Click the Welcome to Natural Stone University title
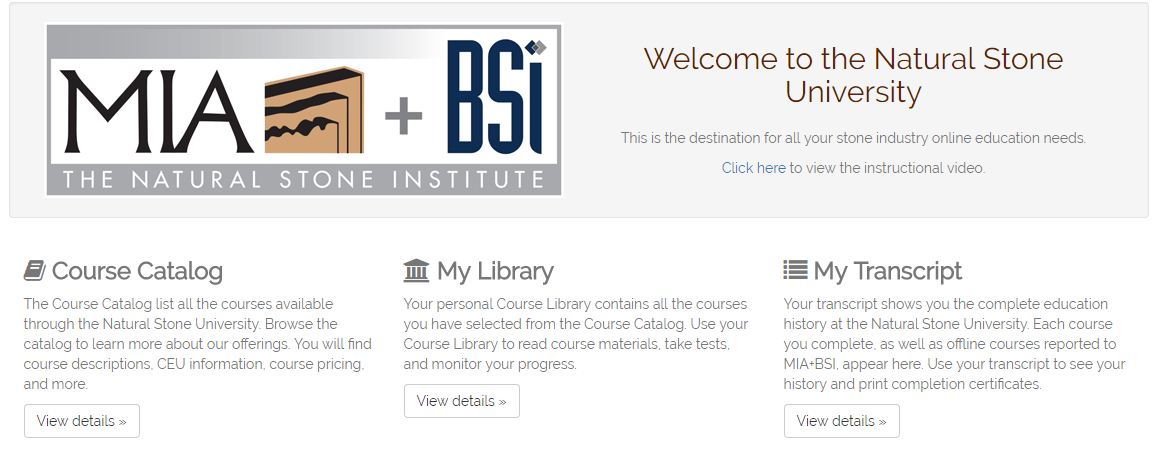Screen dimensions: 1157x466 coord(853,75)
